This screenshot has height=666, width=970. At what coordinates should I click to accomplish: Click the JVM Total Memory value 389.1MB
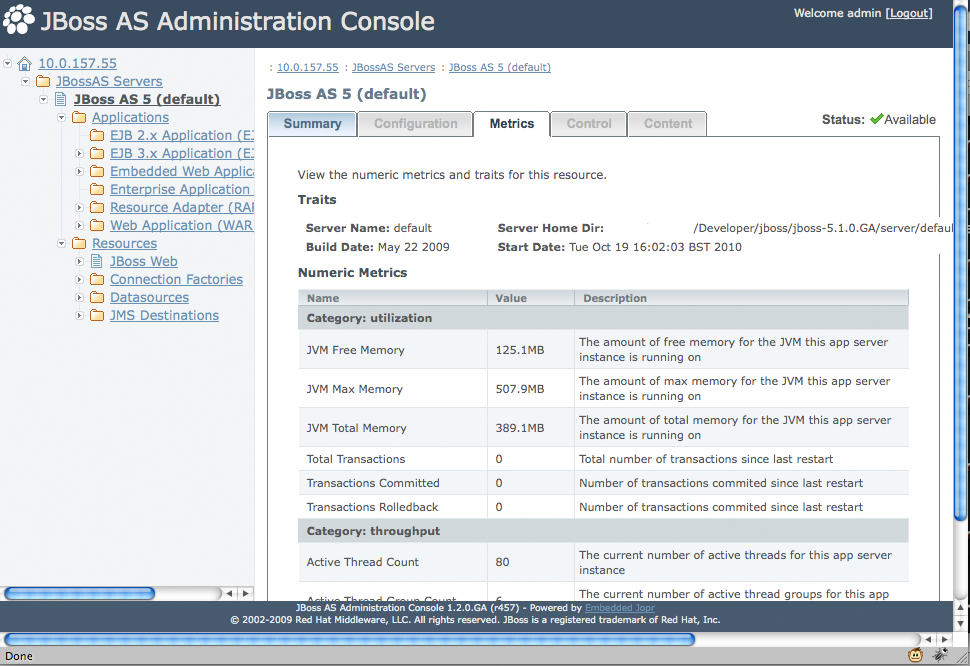click(x=520, y=428)
